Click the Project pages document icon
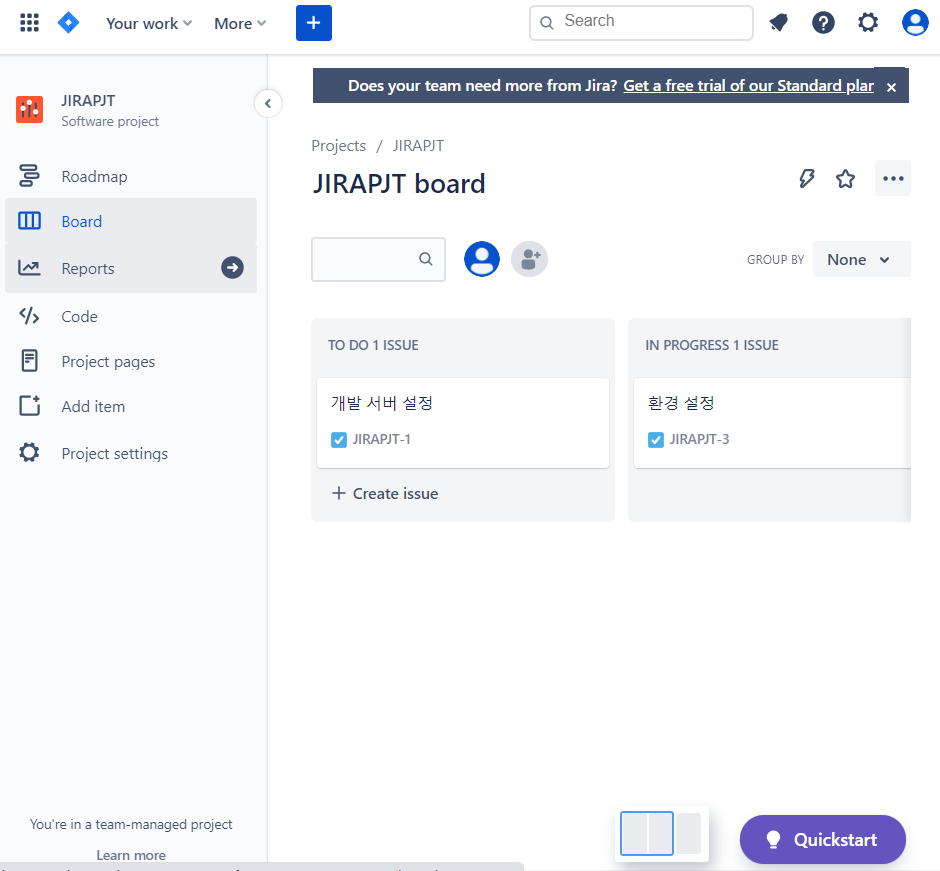 [x=29, y=360]
